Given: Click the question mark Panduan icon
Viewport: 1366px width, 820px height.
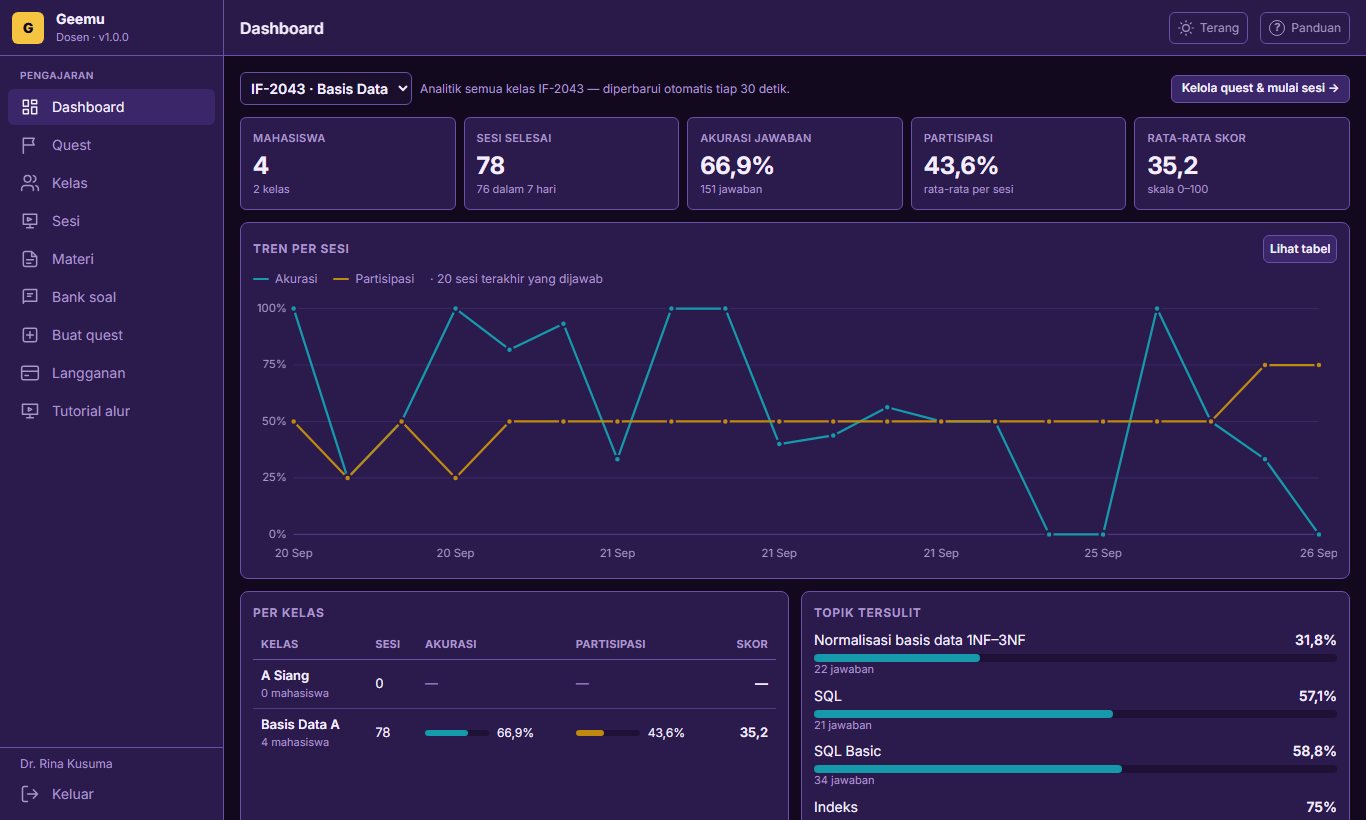Looking at the screenshot, I should point(1277,28).
